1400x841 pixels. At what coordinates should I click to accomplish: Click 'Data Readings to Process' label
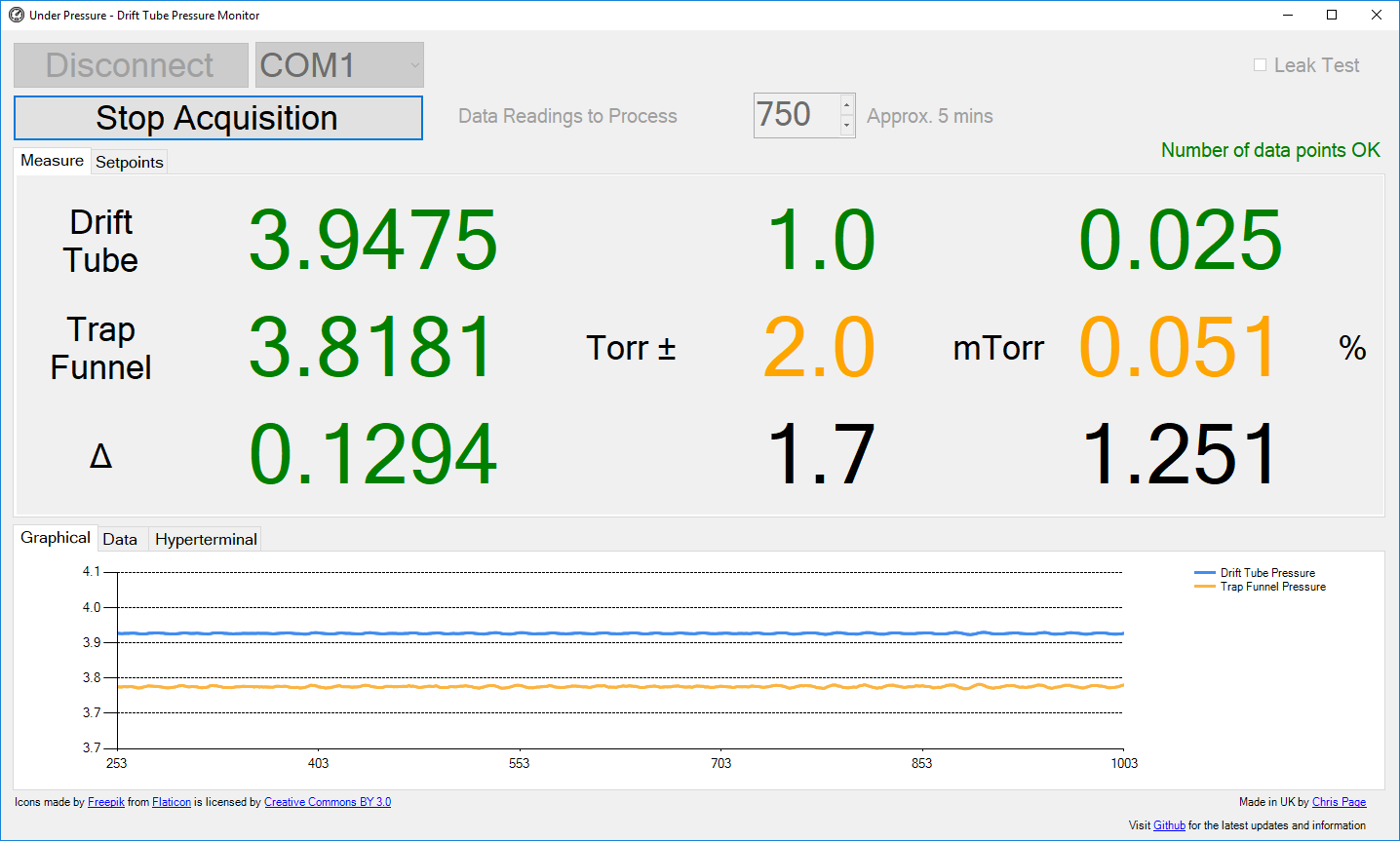click(567, 116)
